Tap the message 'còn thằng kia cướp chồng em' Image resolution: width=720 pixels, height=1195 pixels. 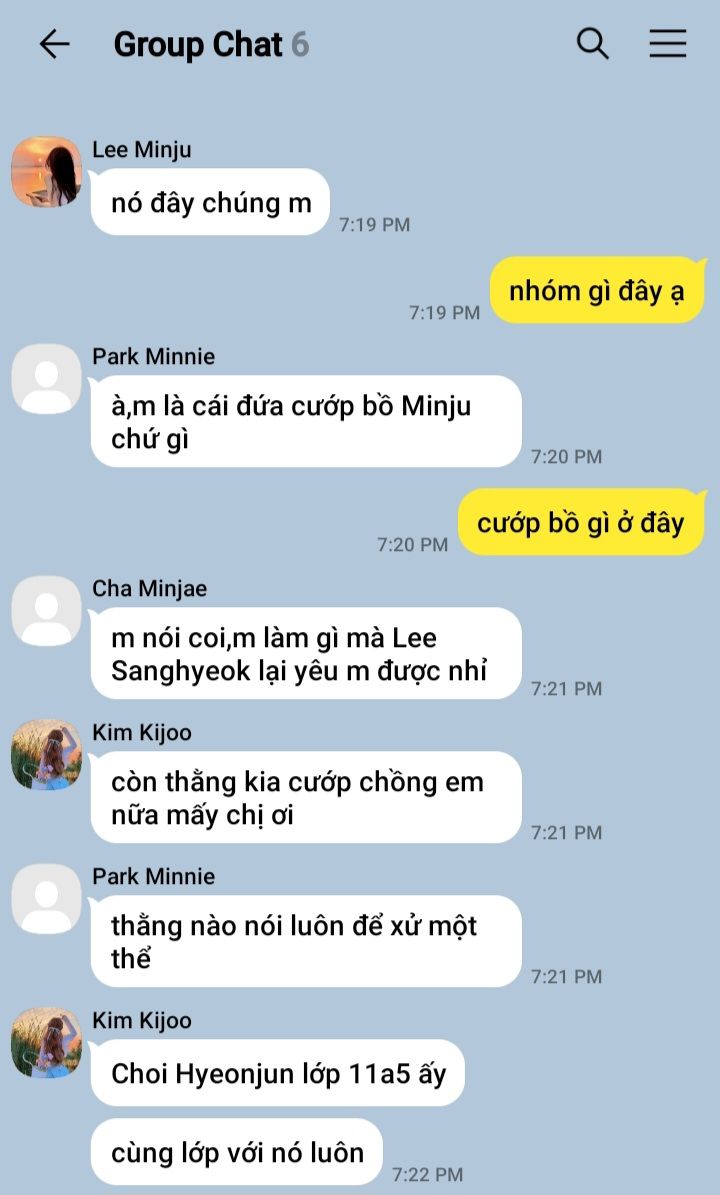click(306, 797)
